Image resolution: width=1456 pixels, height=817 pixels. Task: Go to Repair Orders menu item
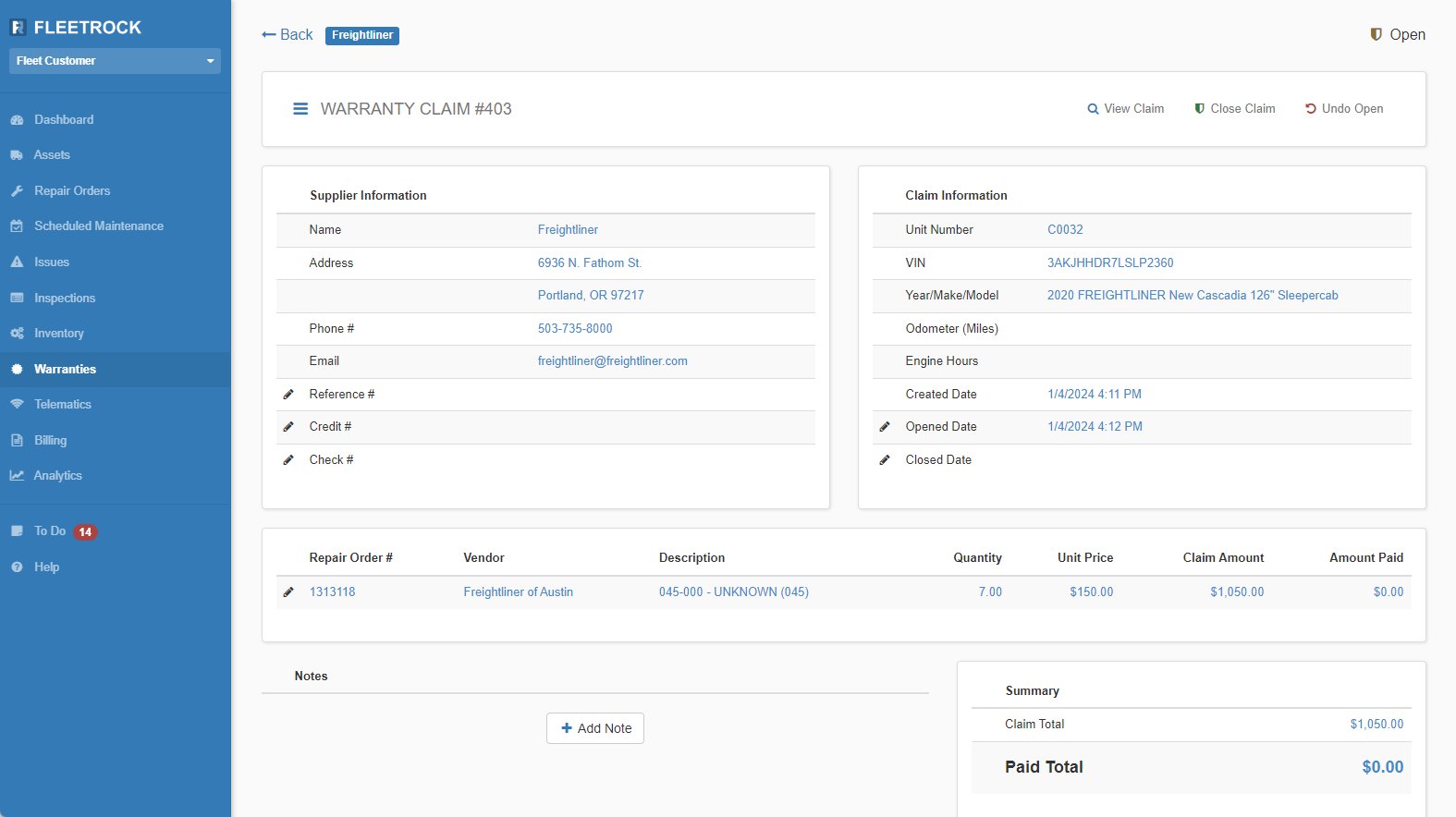72,191
